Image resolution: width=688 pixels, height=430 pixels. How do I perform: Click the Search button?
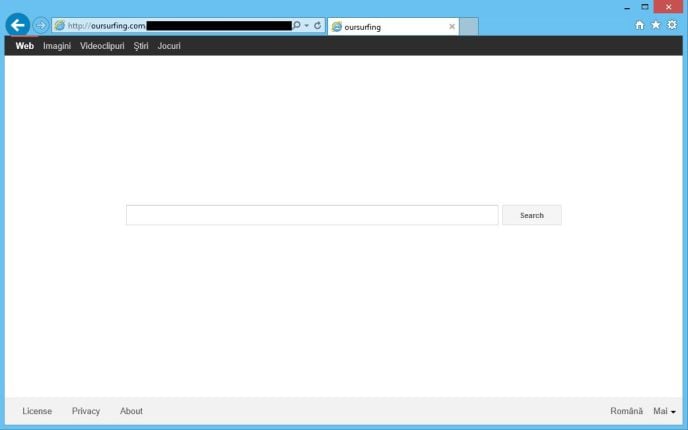(532, 215)
